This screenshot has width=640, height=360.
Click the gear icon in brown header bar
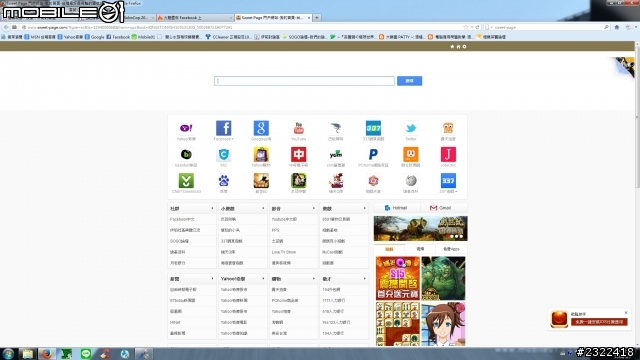(x=464, y=47)
